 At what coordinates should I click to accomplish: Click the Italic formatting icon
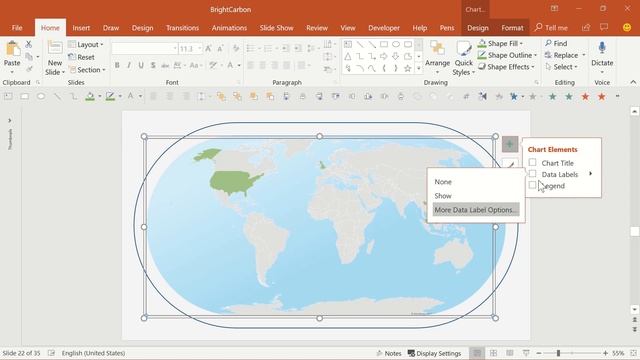pyautogui.click(x=129, y=65)
